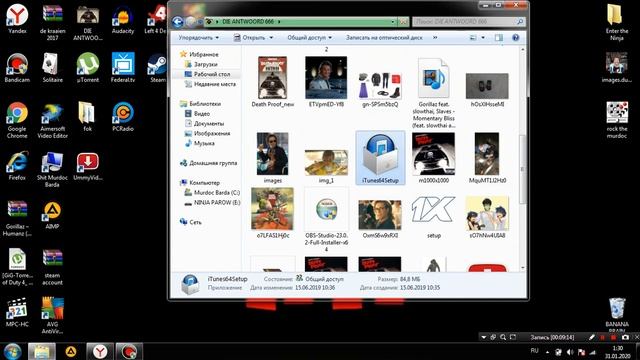Open the rock the murdoc desktop file
This screenshot has width=640, height=360.
(x=617, y=120)
